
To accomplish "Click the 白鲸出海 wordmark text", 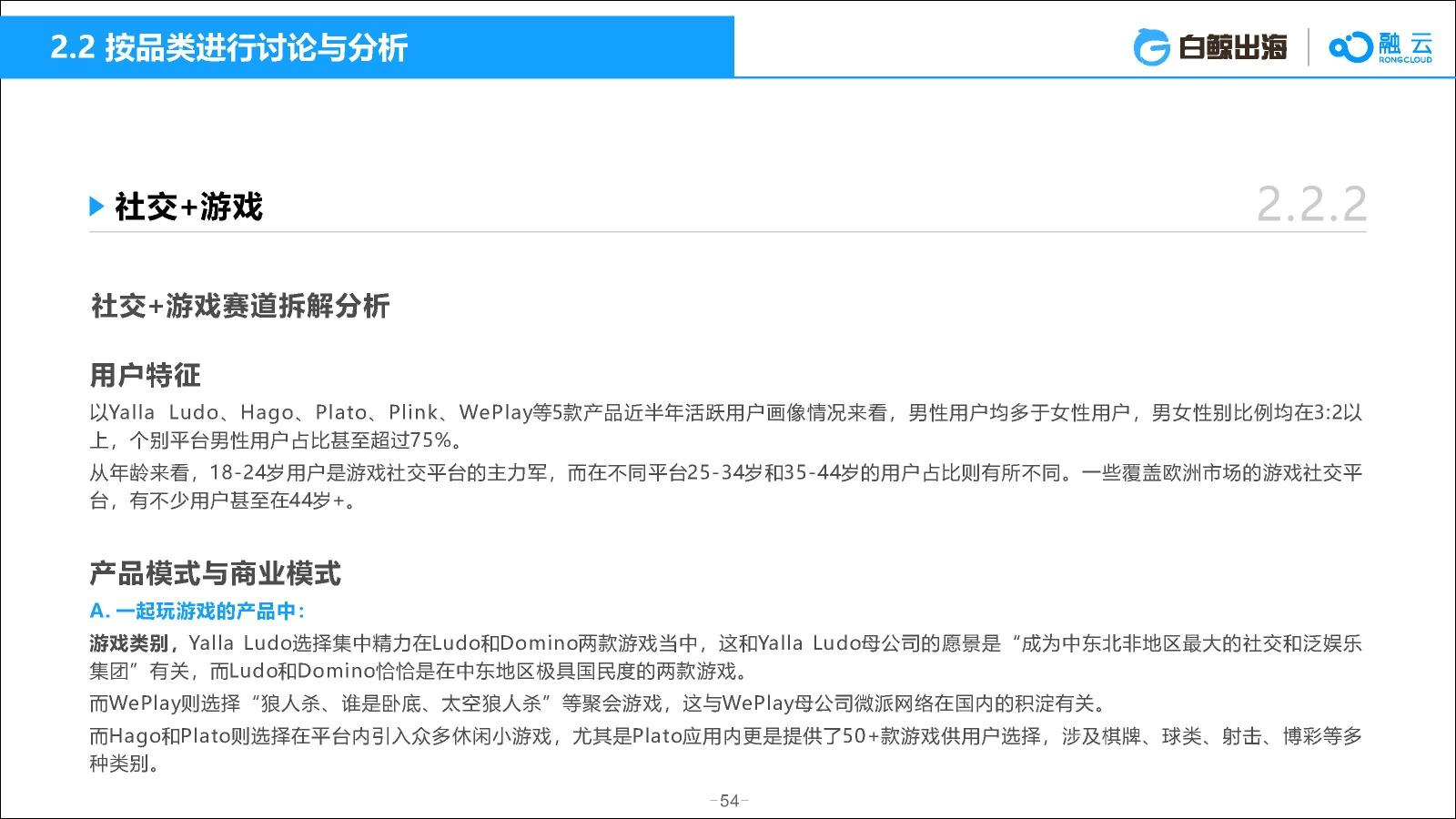I will coord(1233,47).
